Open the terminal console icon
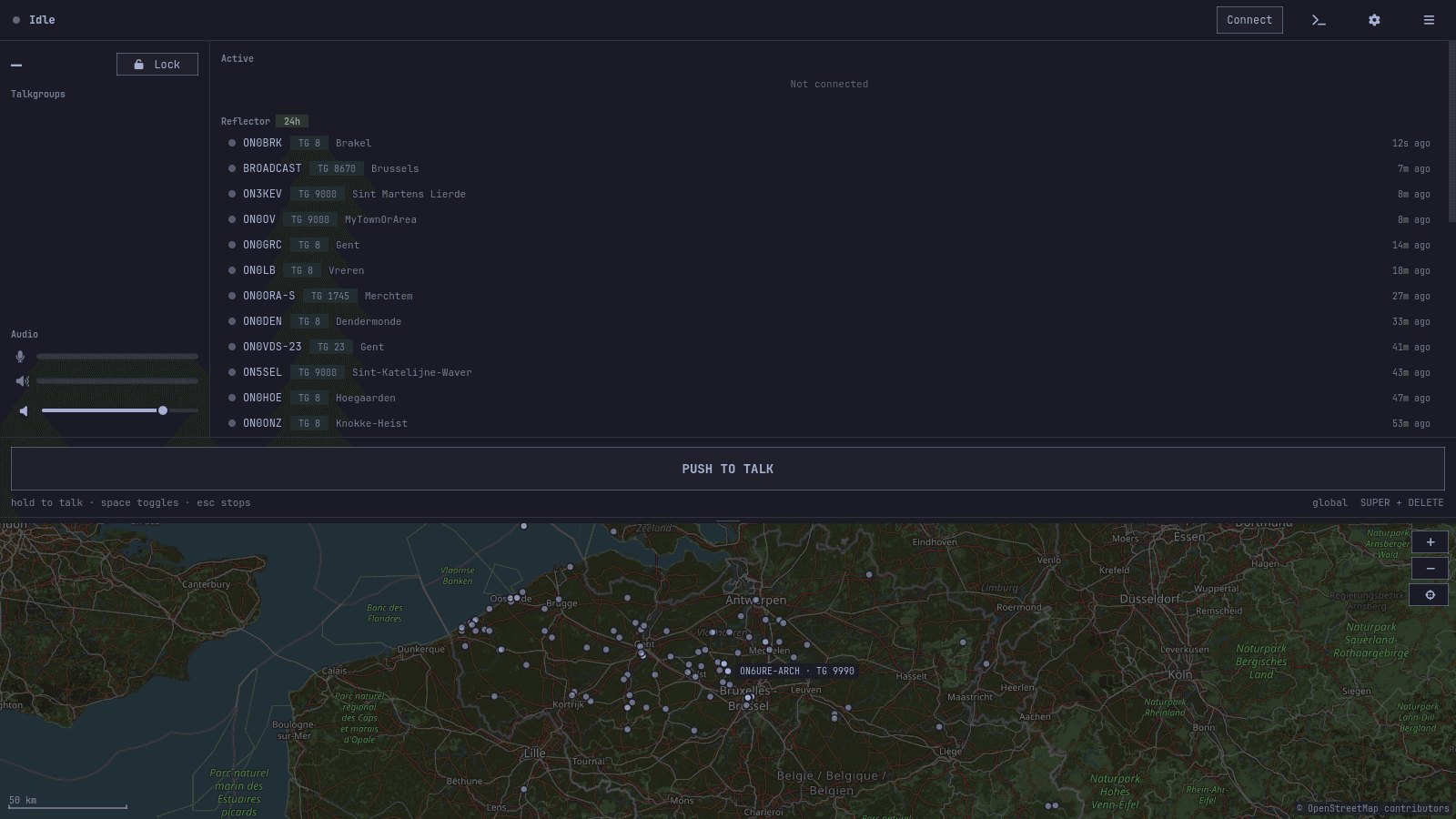The width and height of the screenshot is (1456, 819). [1319, 20]
